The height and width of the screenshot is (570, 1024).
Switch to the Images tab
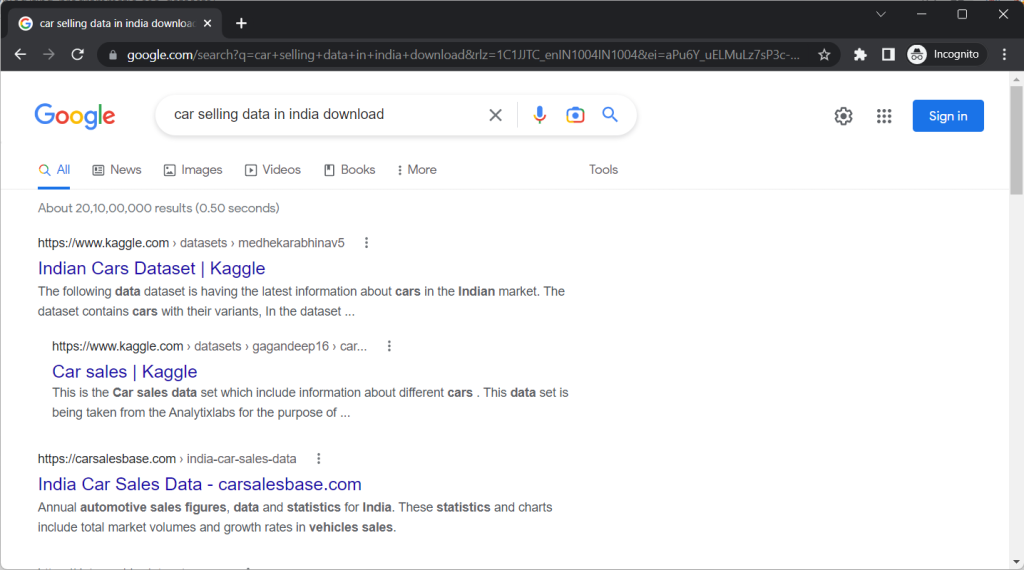(193, 170)
